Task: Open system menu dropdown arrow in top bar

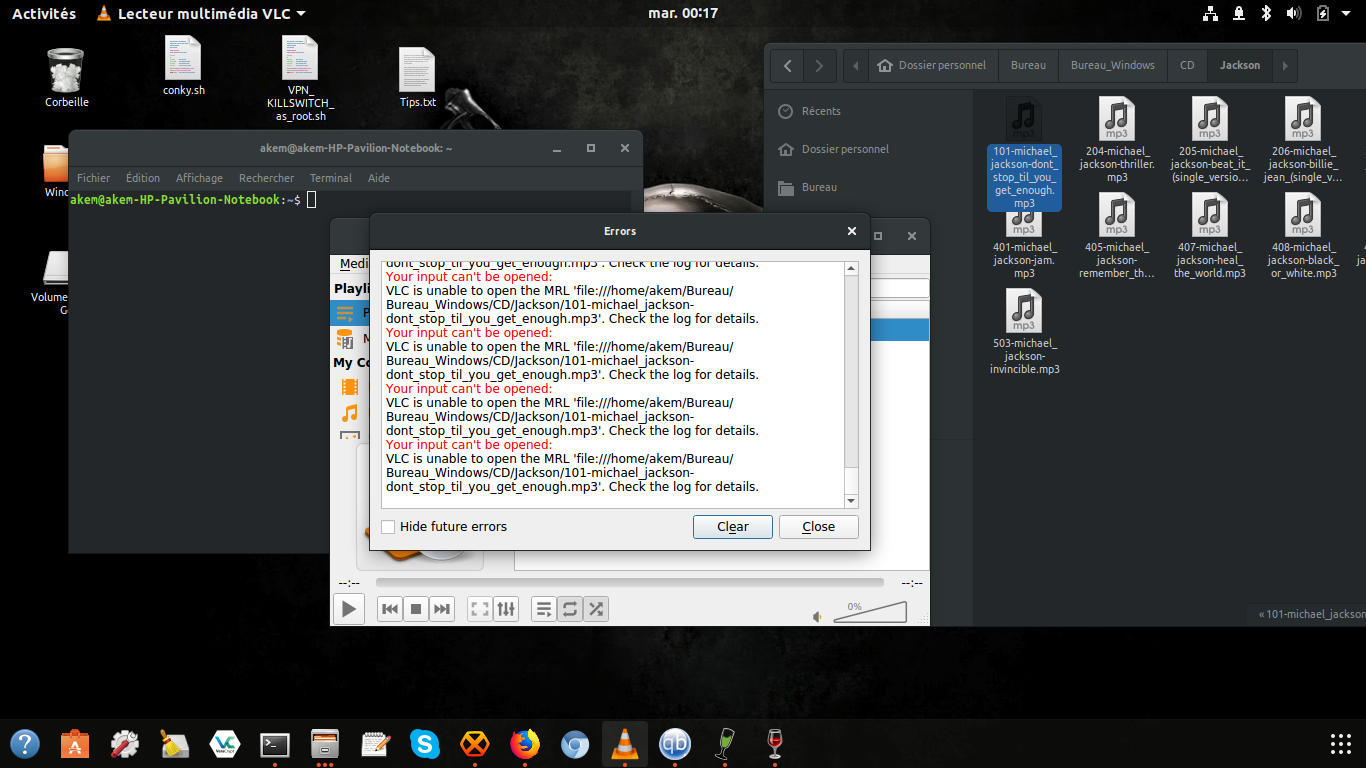Action: pyautogui.click(x=1348, y=13)
